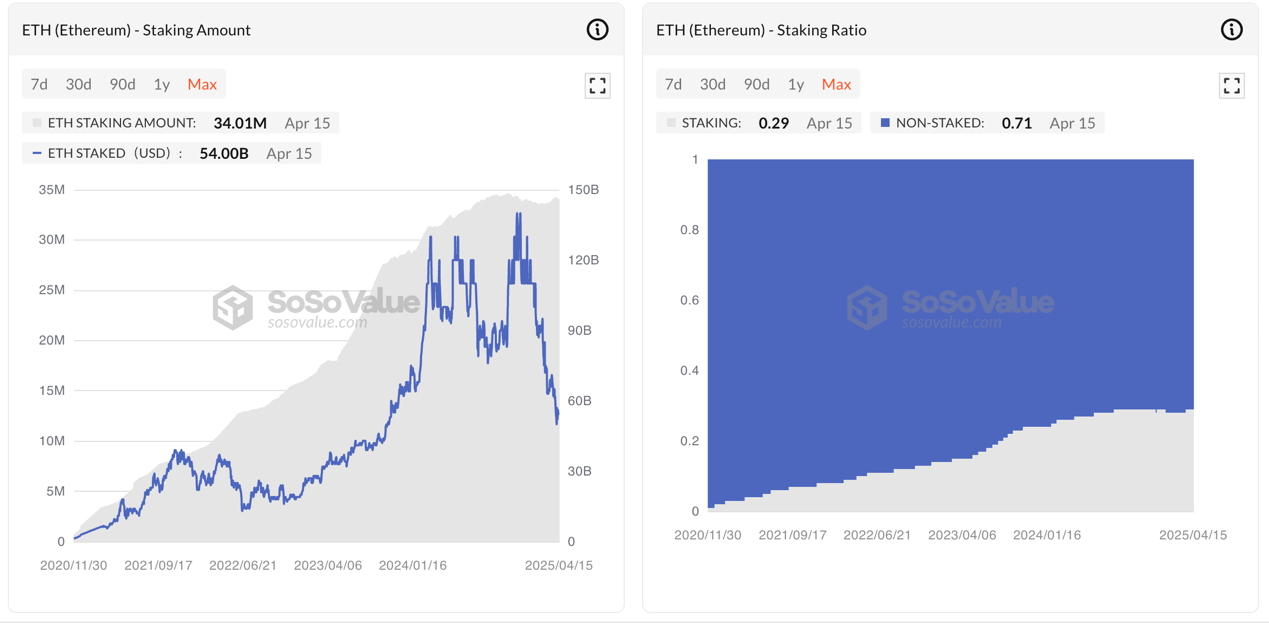Select 7d range on Staking Amount chart

click(39, 84)
